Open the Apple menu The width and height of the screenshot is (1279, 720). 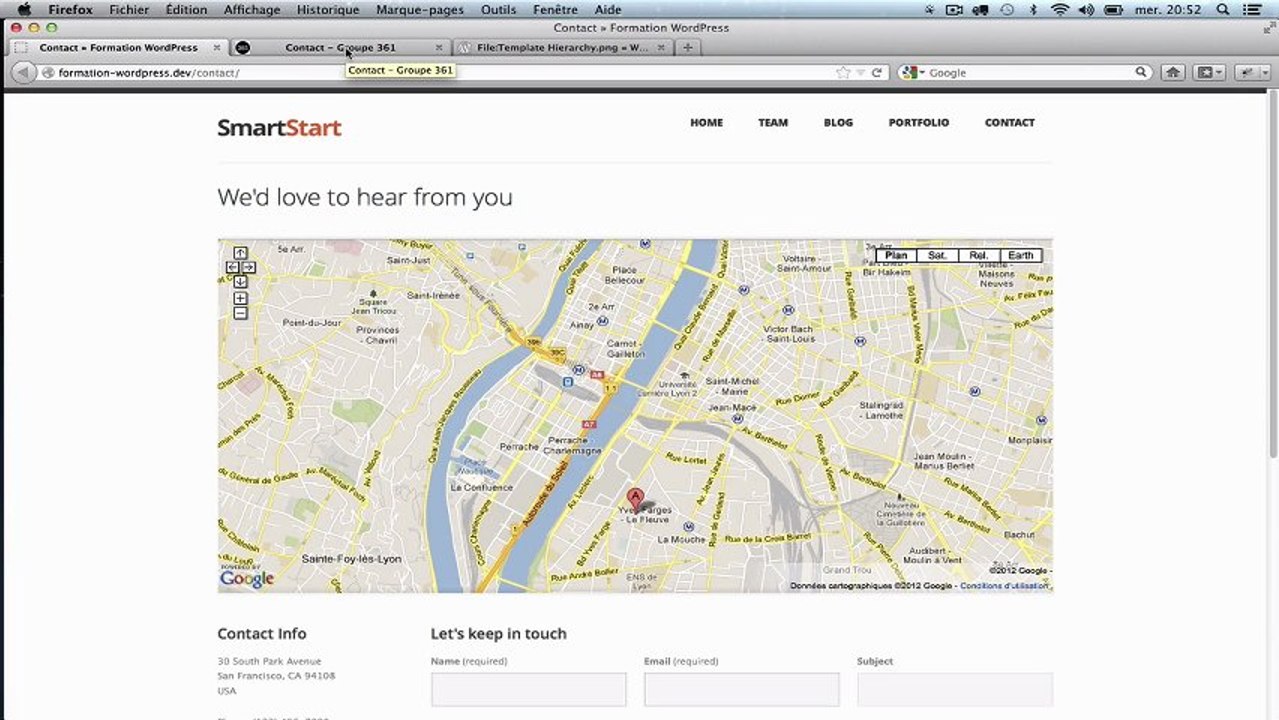click(x=24, y=9)
